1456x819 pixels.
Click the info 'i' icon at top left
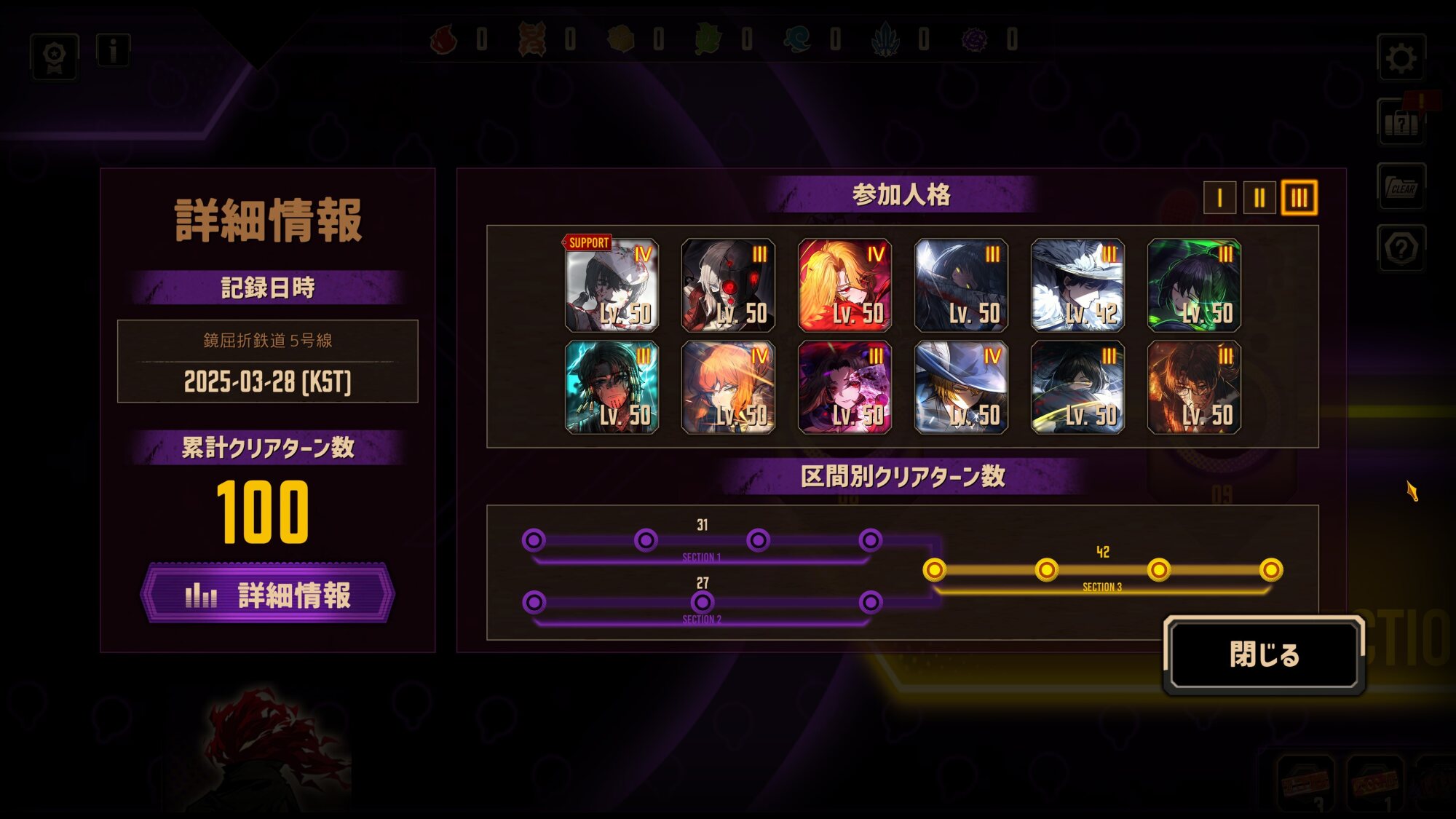tap(113, 51)
